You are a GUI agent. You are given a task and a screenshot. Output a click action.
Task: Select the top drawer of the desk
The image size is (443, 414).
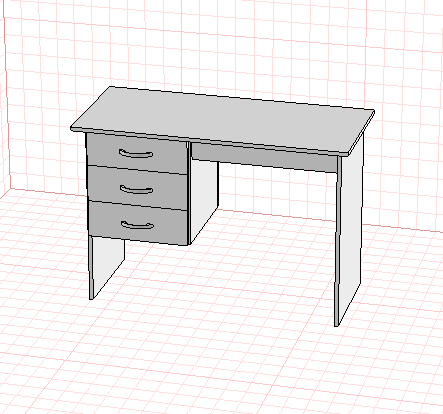(x=137, y=153)
